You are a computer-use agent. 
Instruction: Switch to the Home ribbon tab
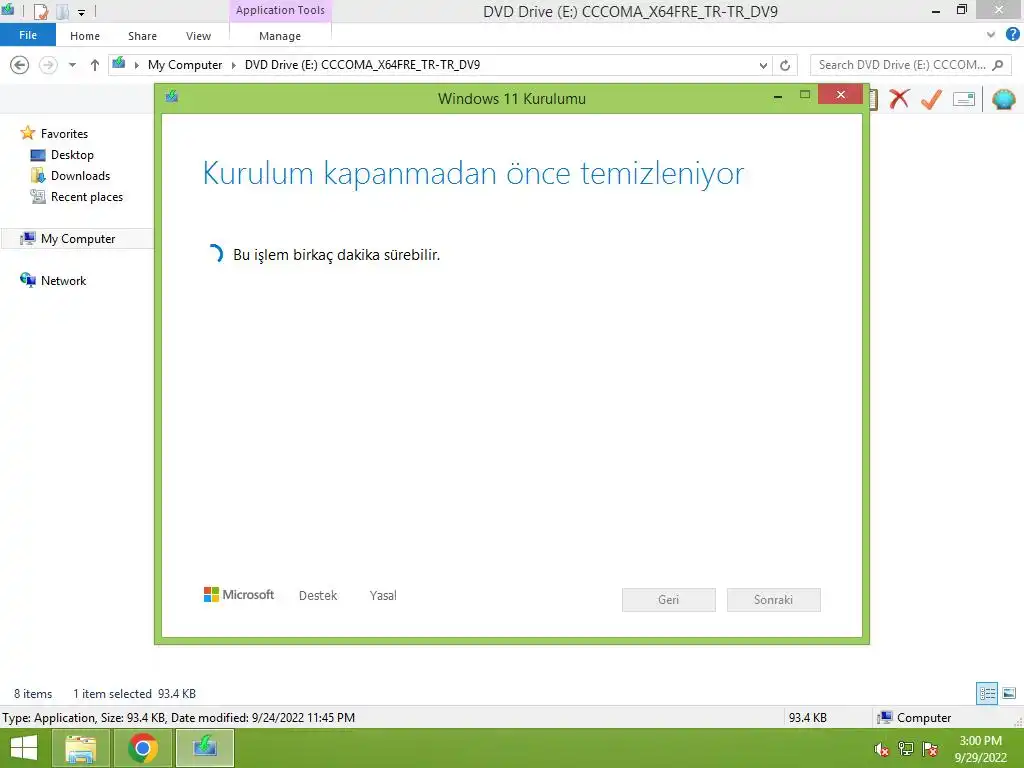coord(85,36)
